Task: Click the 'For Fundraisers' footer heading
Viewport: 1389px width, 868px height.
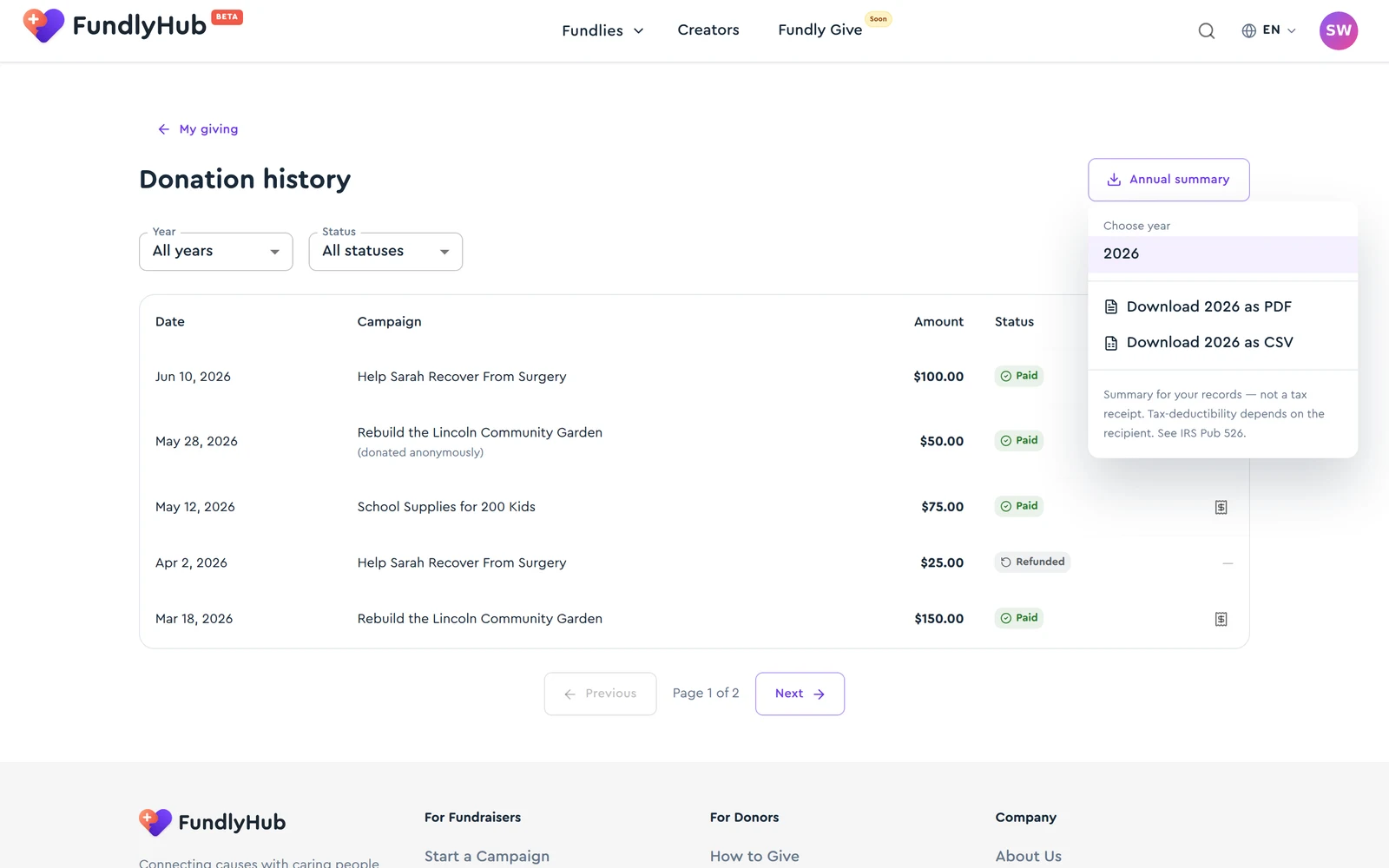Action: [x=472, y=818]
